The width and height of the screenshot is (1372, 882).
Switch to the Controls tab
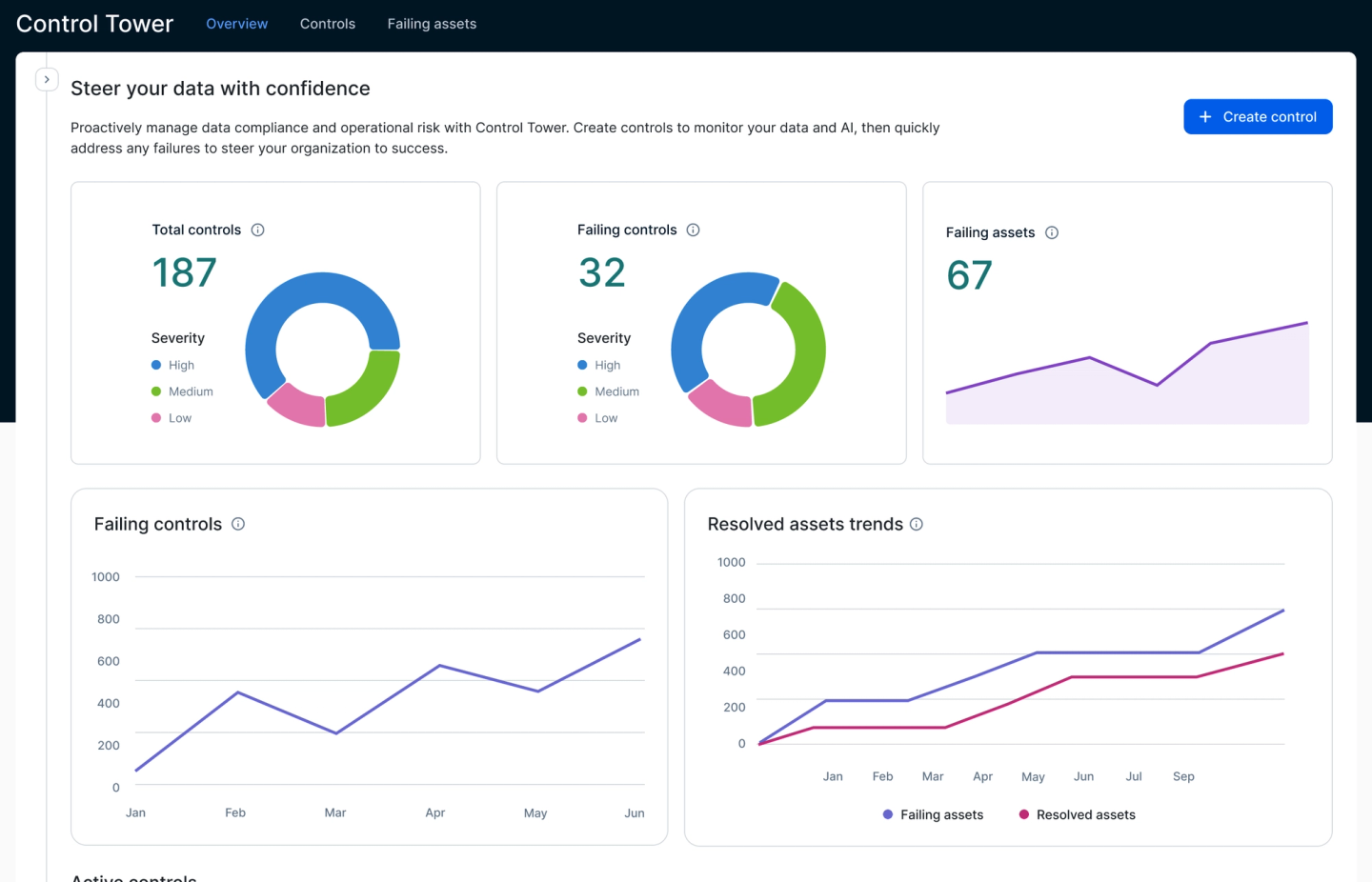328,23
